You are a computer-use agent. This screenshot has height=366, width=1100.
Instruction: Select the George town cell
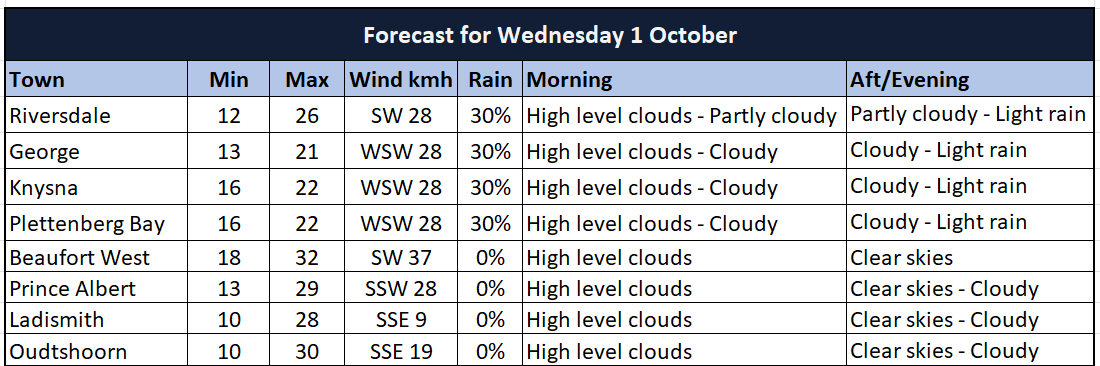97,151
